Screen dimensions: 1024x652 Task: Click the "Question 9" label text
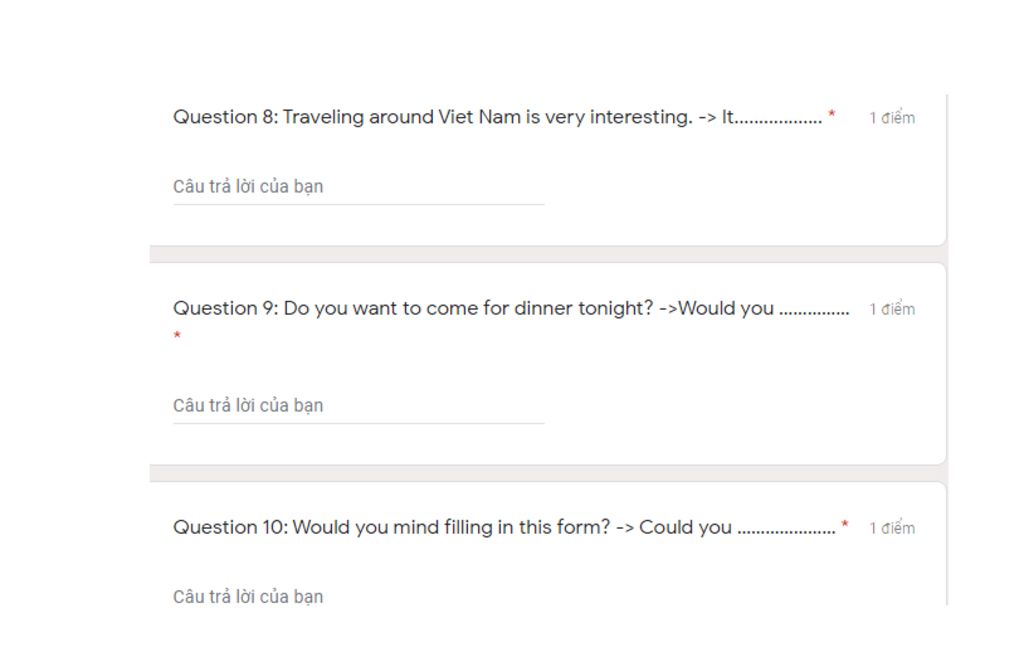click(225, 308)
